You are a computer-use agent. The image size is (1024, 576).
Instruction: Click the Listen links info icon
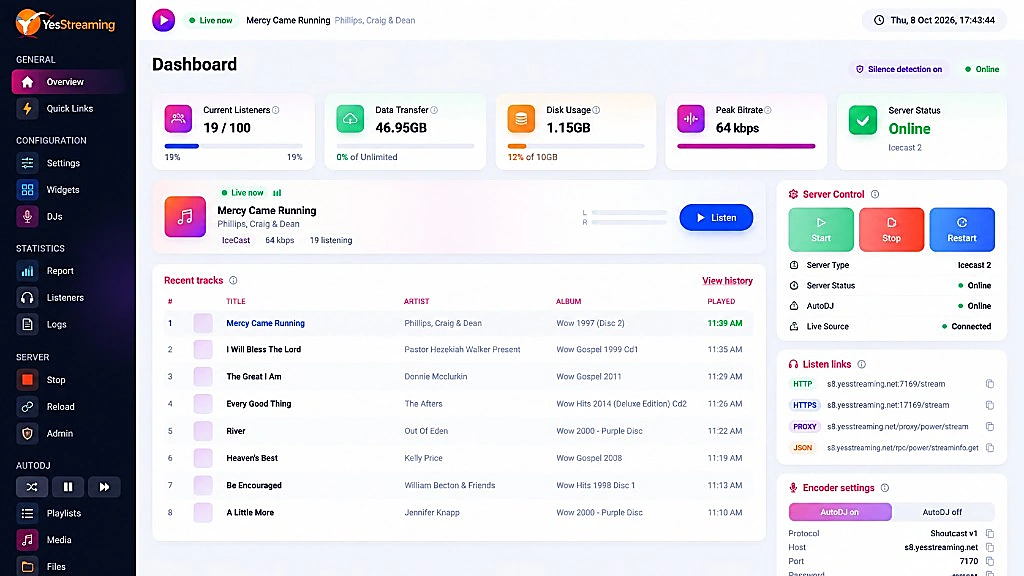click(x=861, y=364)
